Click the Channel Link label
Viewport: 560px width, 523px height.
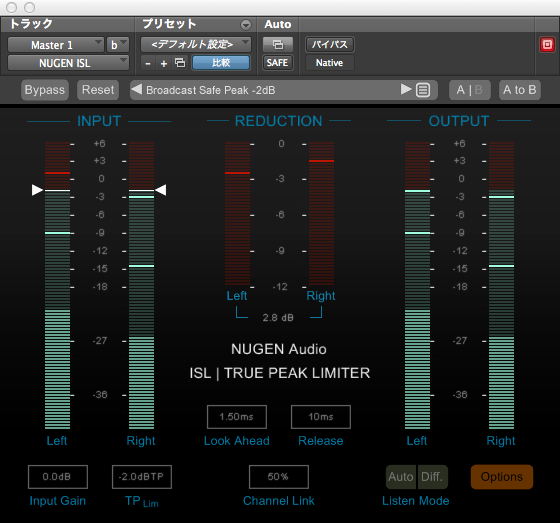click(x=279, y=501)
